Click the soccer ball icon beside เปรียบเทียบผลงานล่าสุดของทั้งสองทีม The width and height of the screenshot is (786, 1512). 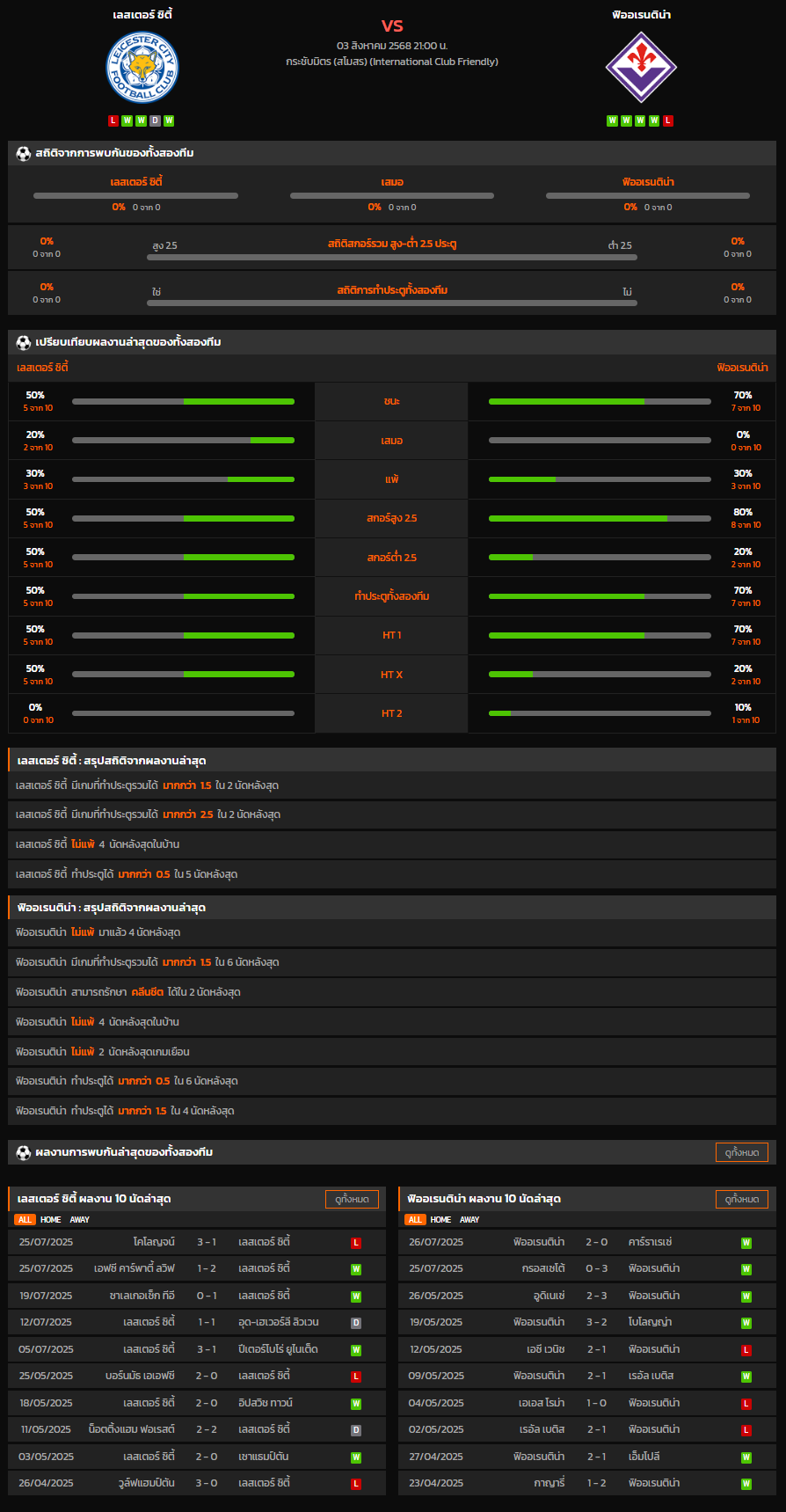[x=24, y=342]
